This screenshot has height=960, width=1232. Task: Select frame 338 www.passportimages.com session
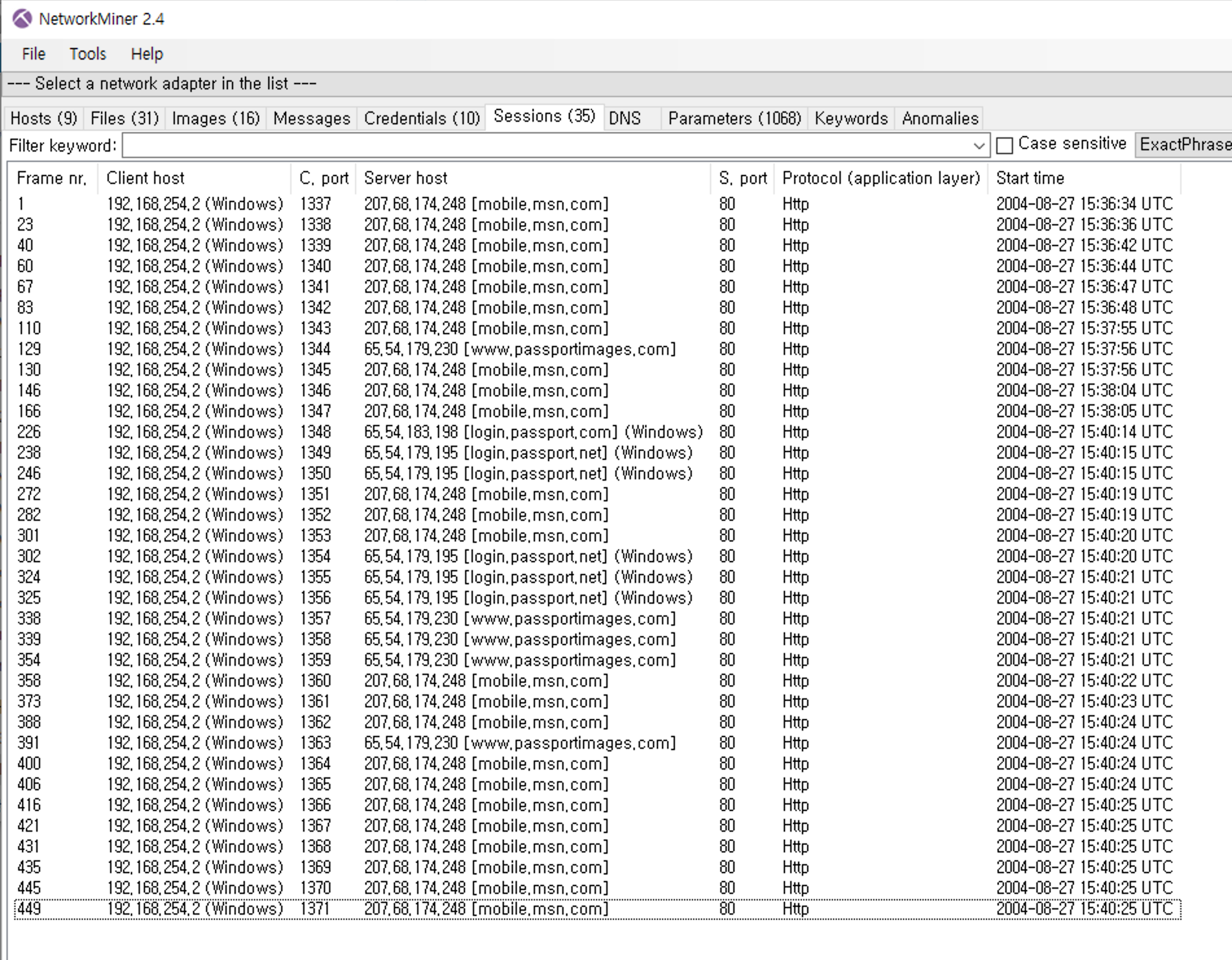[597, 619]
